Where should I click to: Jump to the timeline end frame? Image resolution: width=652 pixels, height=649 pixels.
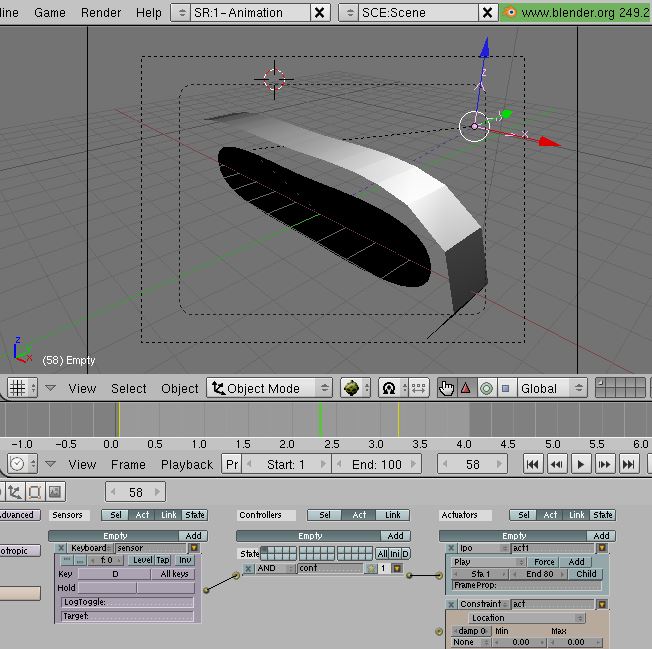point(628,464)
